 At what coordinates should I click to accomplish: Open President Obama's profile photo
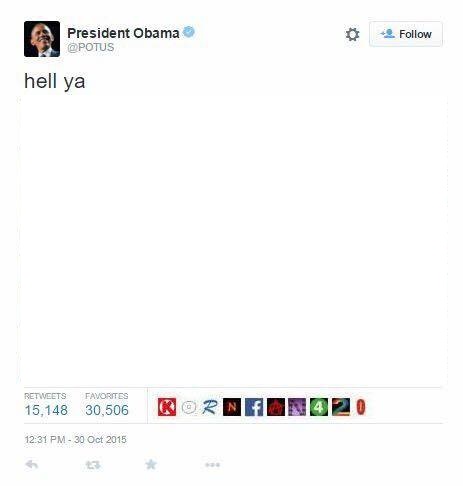pyautogui.click(x=42, y=39)
